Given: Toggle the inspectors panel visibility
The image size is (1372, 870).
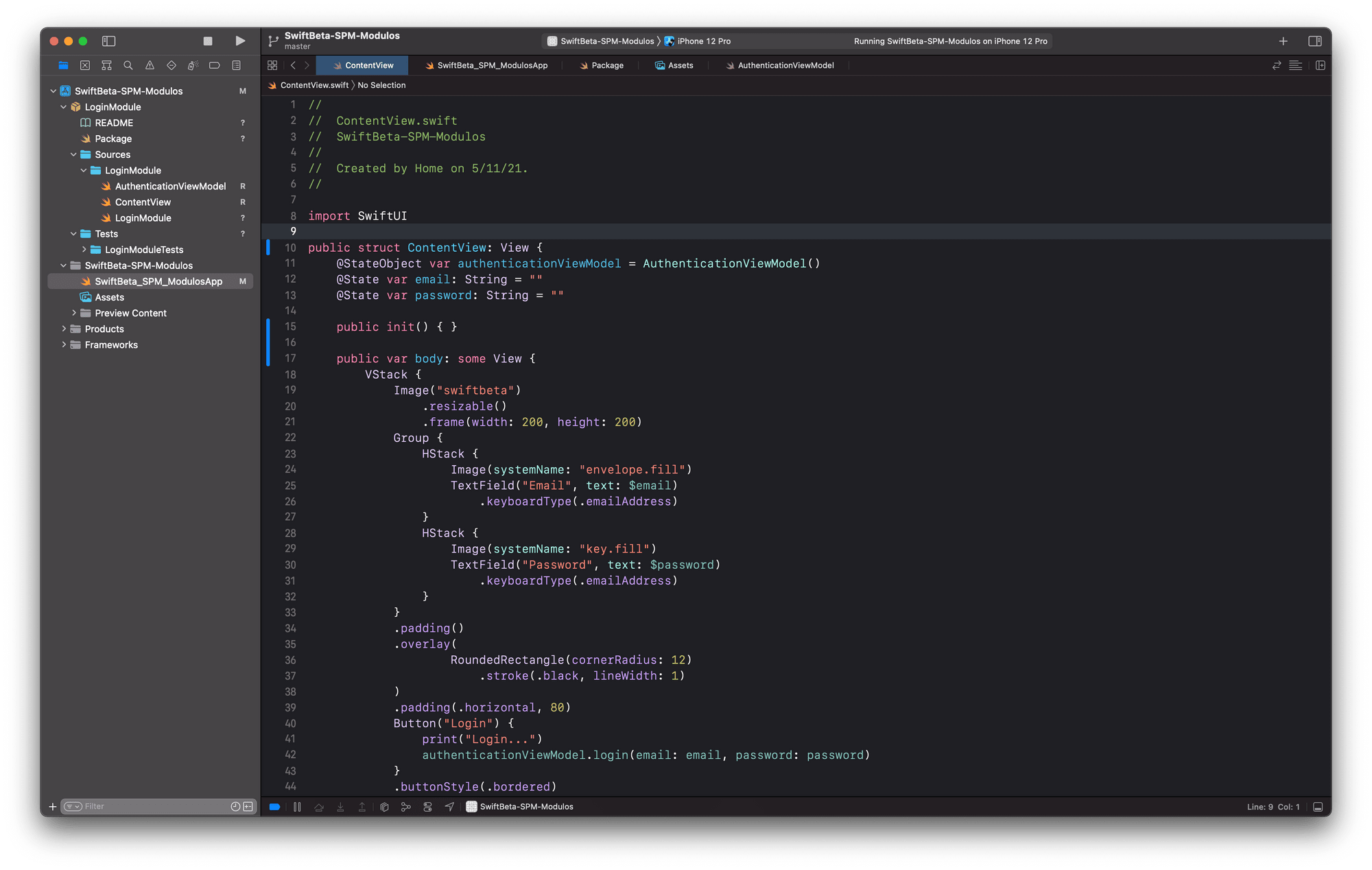Looking at the screenshot, I should click(x=1316, y=41).
